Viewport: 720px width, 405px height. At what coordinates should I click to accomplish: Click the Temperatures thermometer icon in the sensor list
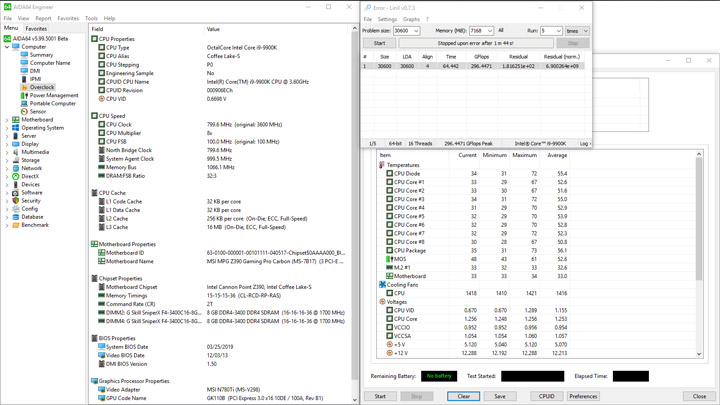coord(382,165)
